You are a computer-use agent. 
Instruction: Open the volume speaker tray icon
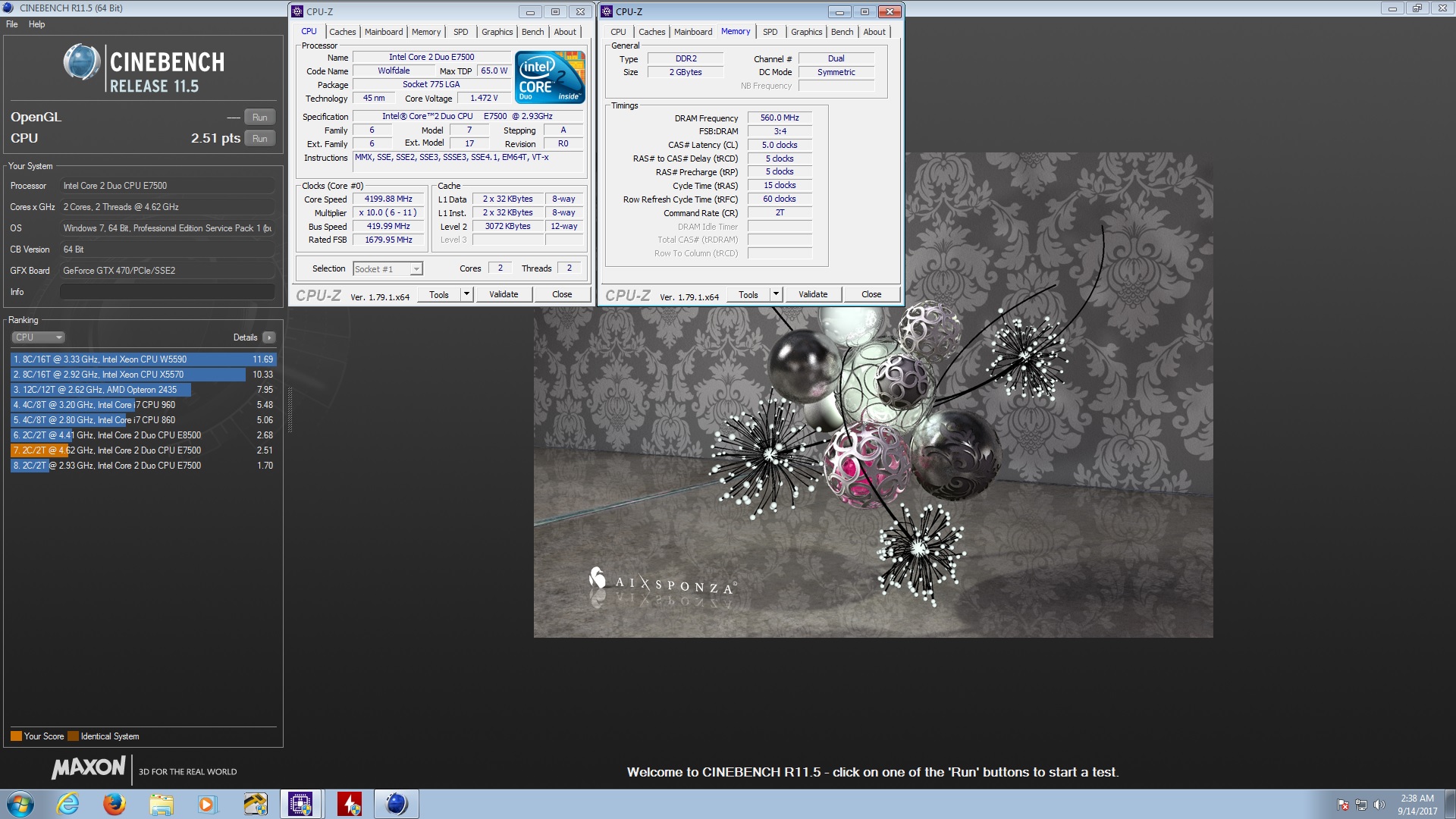pyautogui.click(x=1379, y=805)
